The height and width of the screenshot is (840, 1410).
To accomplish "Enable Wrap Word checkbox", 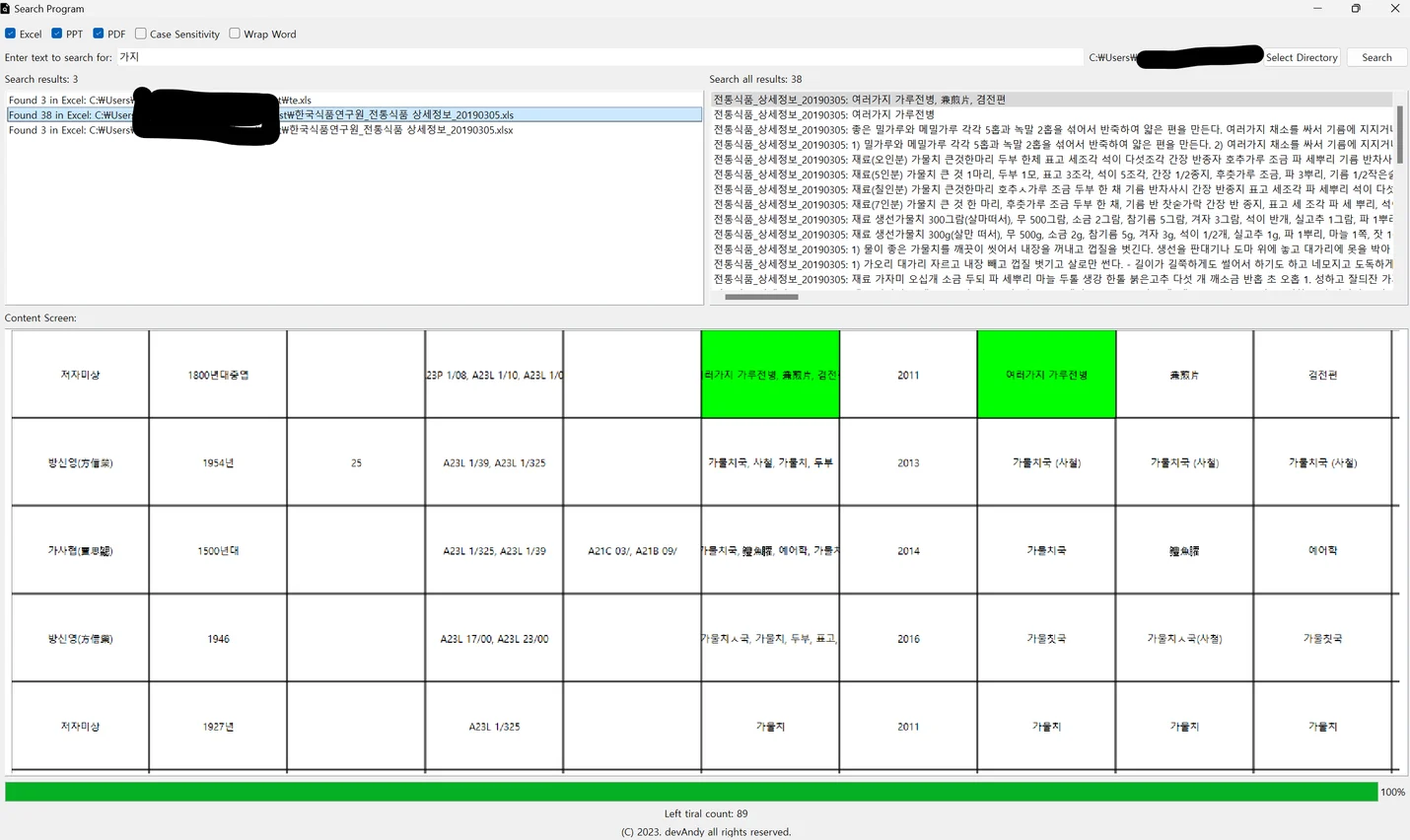I will (x=235, y=34).
